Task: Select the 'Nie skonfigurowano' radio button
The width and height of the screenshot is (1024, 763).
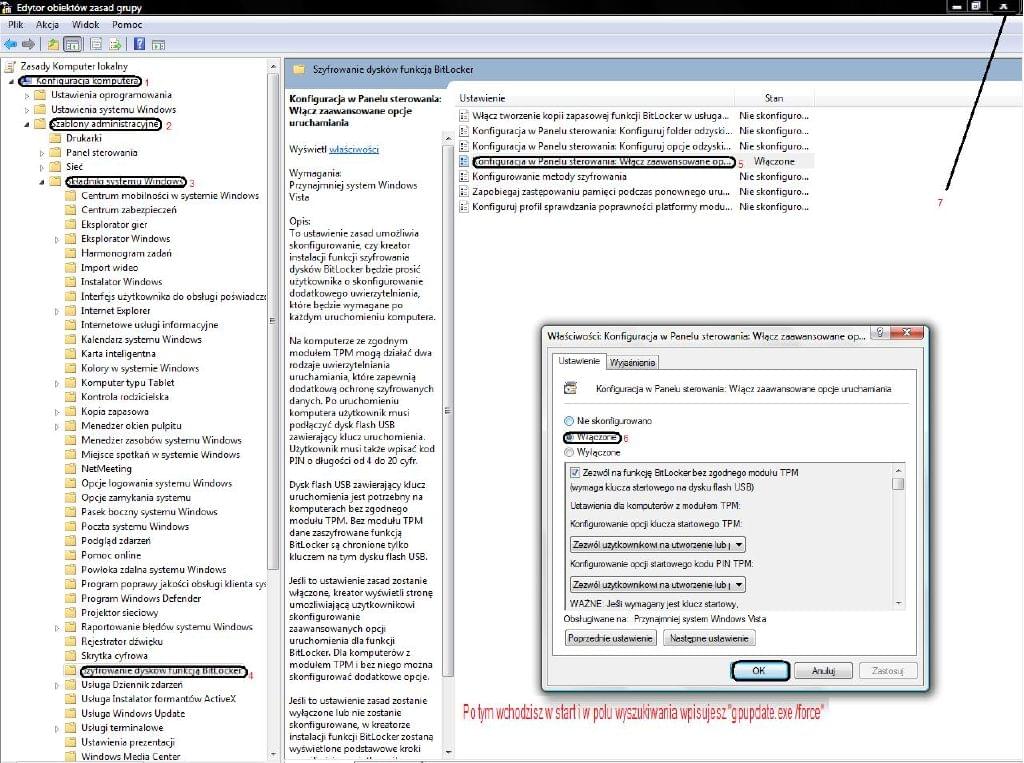Action: [x=570, y=421]
